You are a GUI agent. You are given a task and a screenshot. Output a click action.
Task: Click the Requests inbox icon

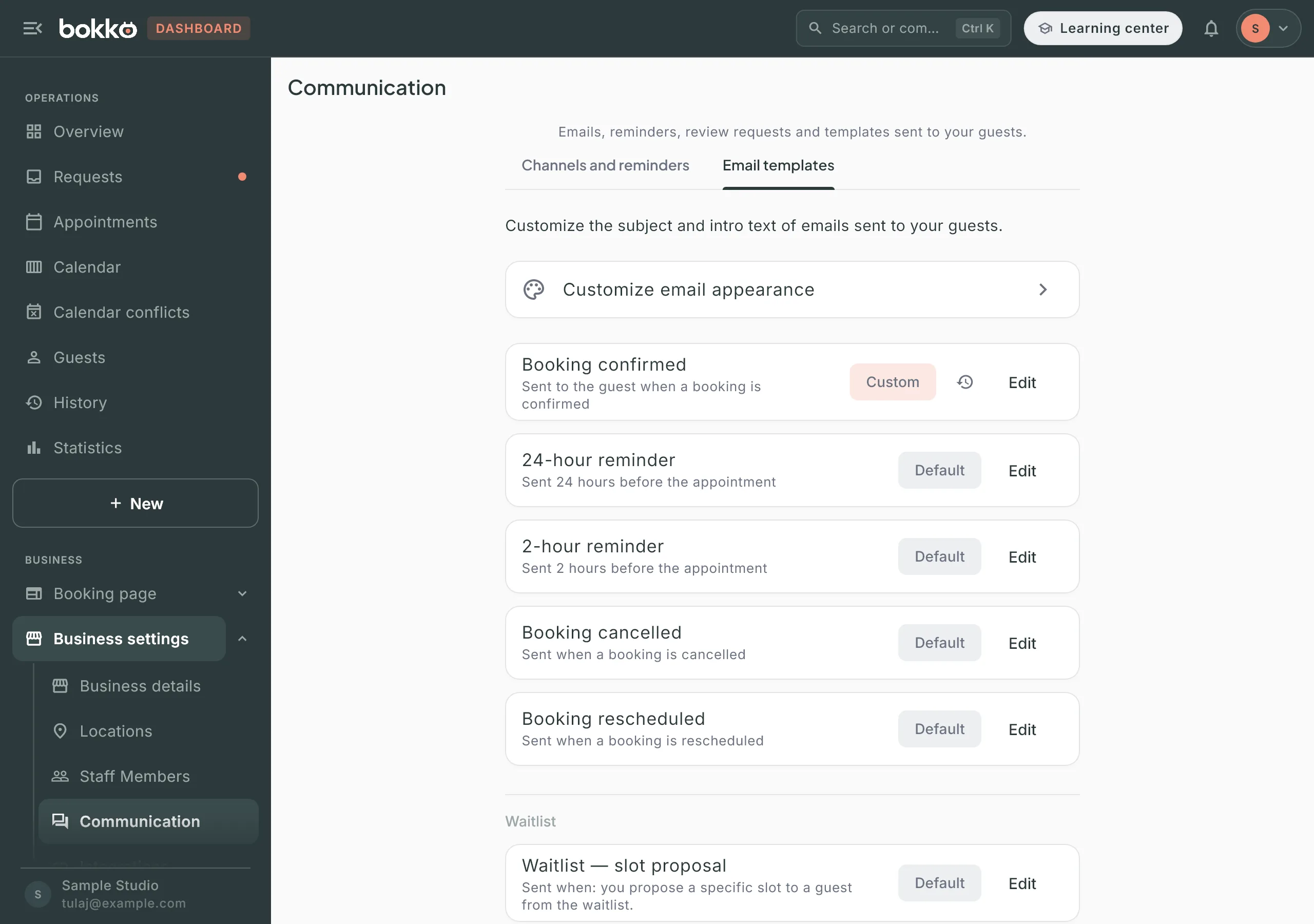pyautogui.click(x=34, y=177)
